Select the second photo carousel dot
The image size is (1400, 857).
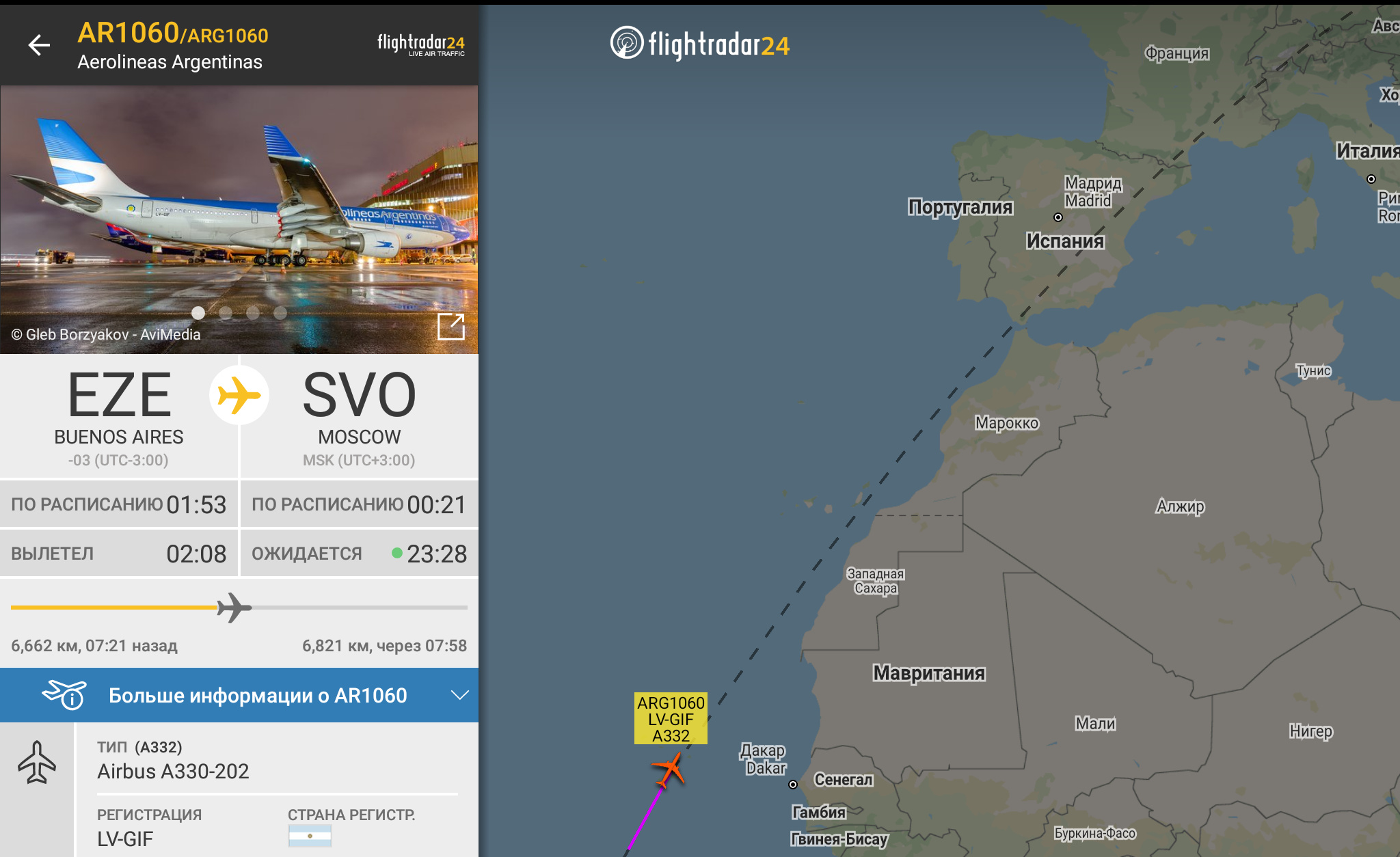(226, 313)
